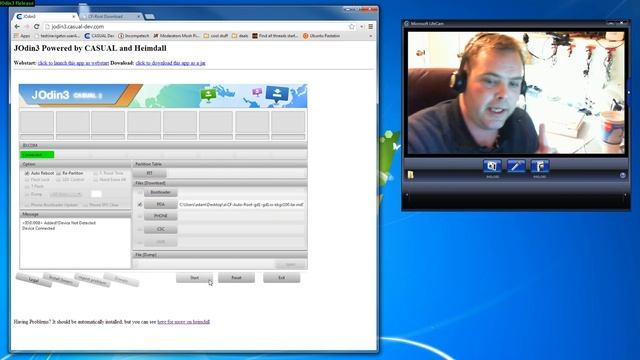Follow the launch this app as webstart link
640x360 pixels.
pyautogui.click(x=73, y=63)
